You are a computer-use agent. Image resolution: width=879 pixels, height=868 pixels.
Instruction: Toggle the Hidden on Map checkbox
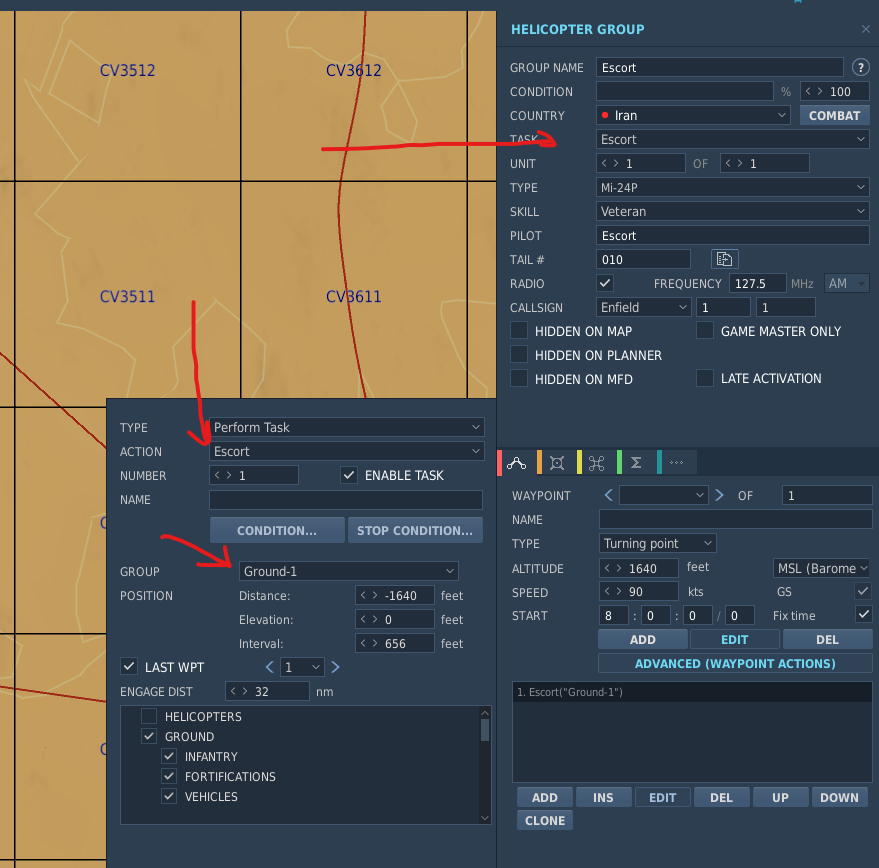point(519,330)
